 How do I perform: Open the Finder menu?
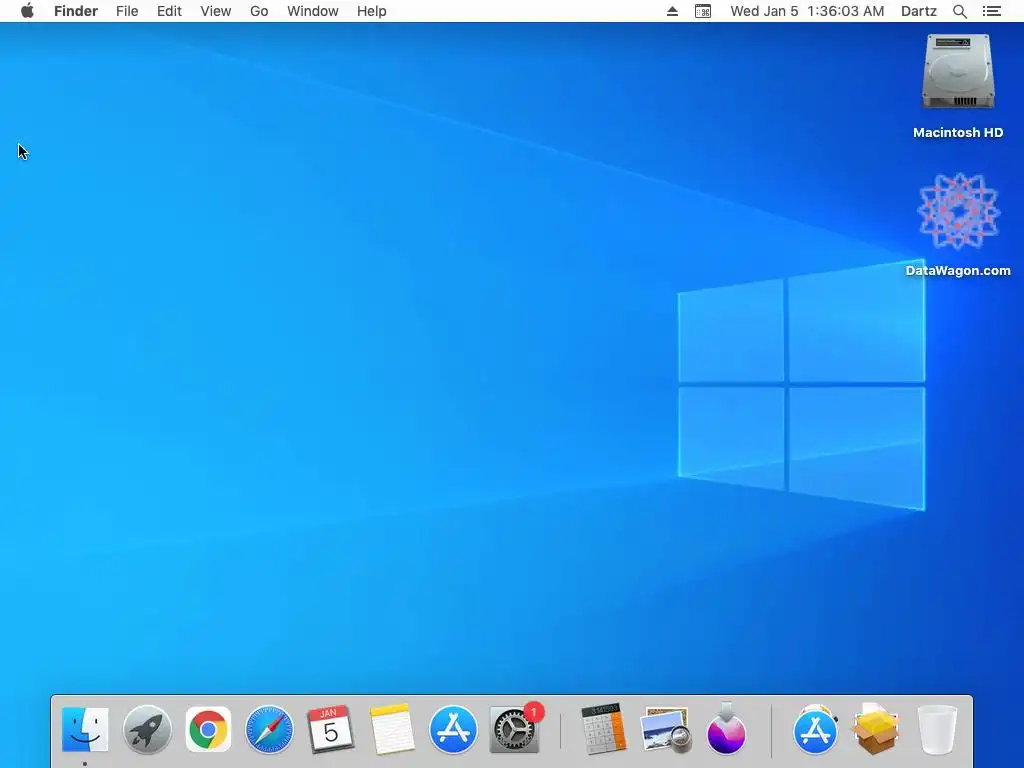pyautogui.click(x=76, y=11)
